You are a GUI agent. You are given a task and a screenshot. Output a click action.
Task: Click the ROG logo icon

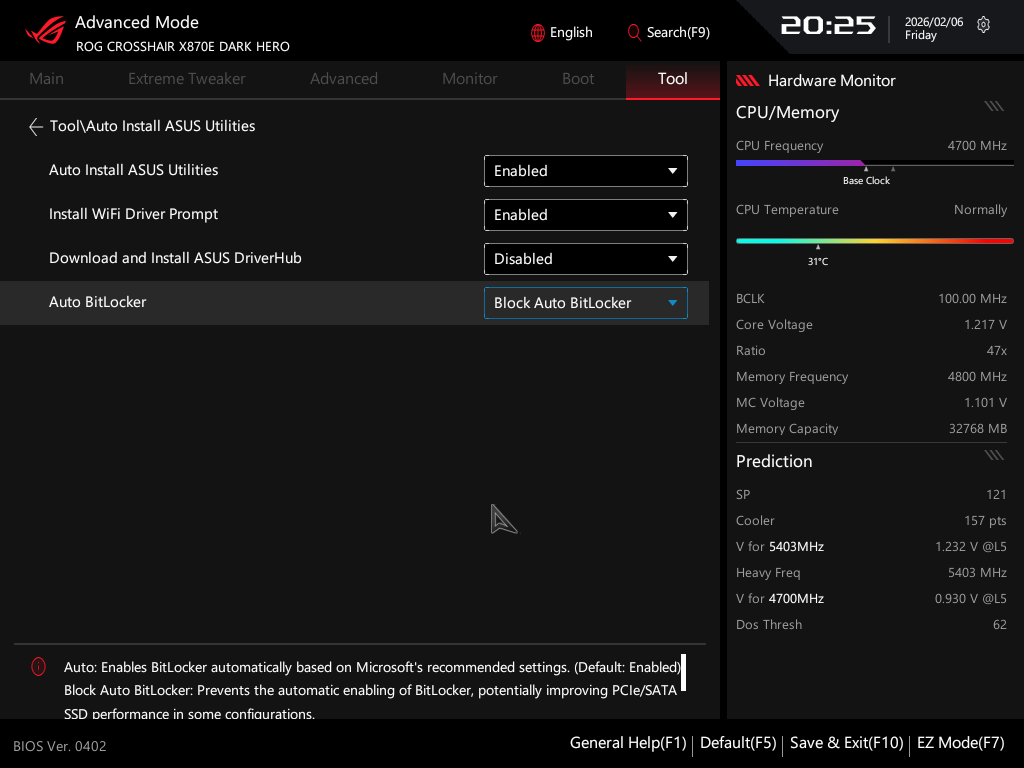click(45, 31)
